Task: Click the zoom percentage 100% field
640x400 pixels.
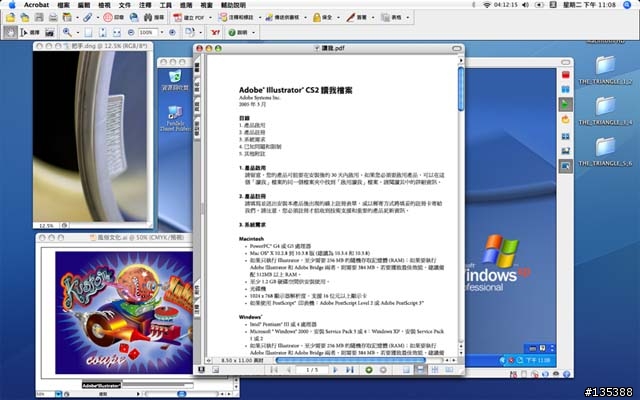Action: (148, 32)
